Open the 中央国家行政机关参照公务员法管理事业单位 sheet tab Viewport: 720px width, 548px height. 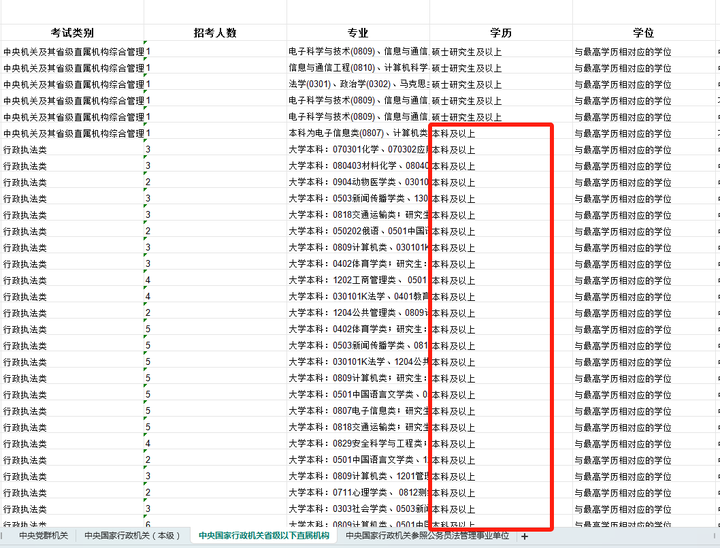[x=427, y=536]
